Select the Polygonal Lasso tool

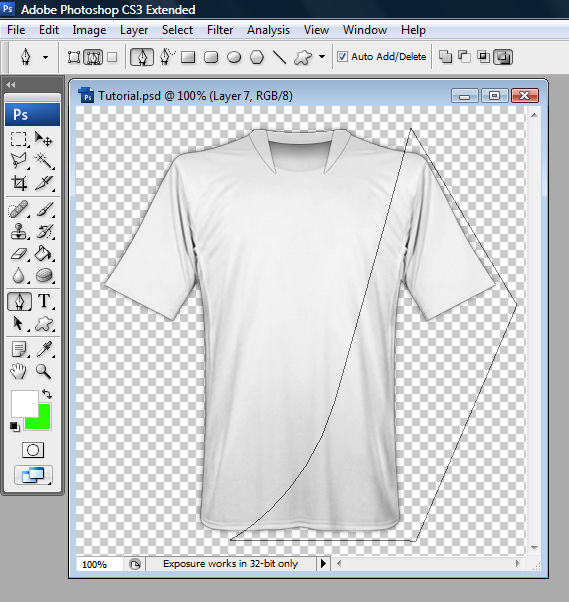click(x=18, y=160)
